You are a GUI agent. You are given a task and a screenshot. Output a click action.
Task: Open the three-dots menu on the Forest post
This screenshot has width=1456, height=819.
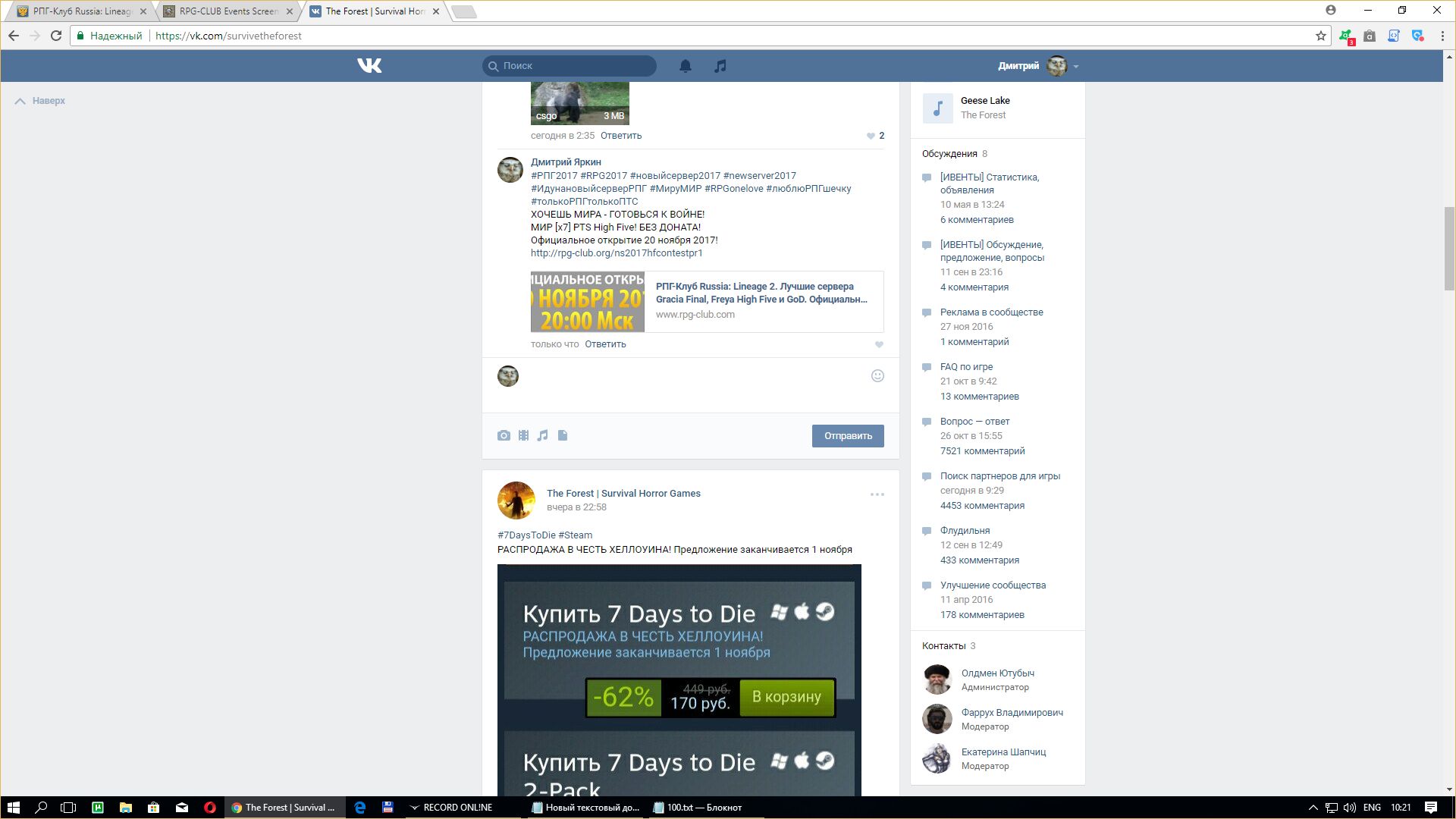[877, 494]
